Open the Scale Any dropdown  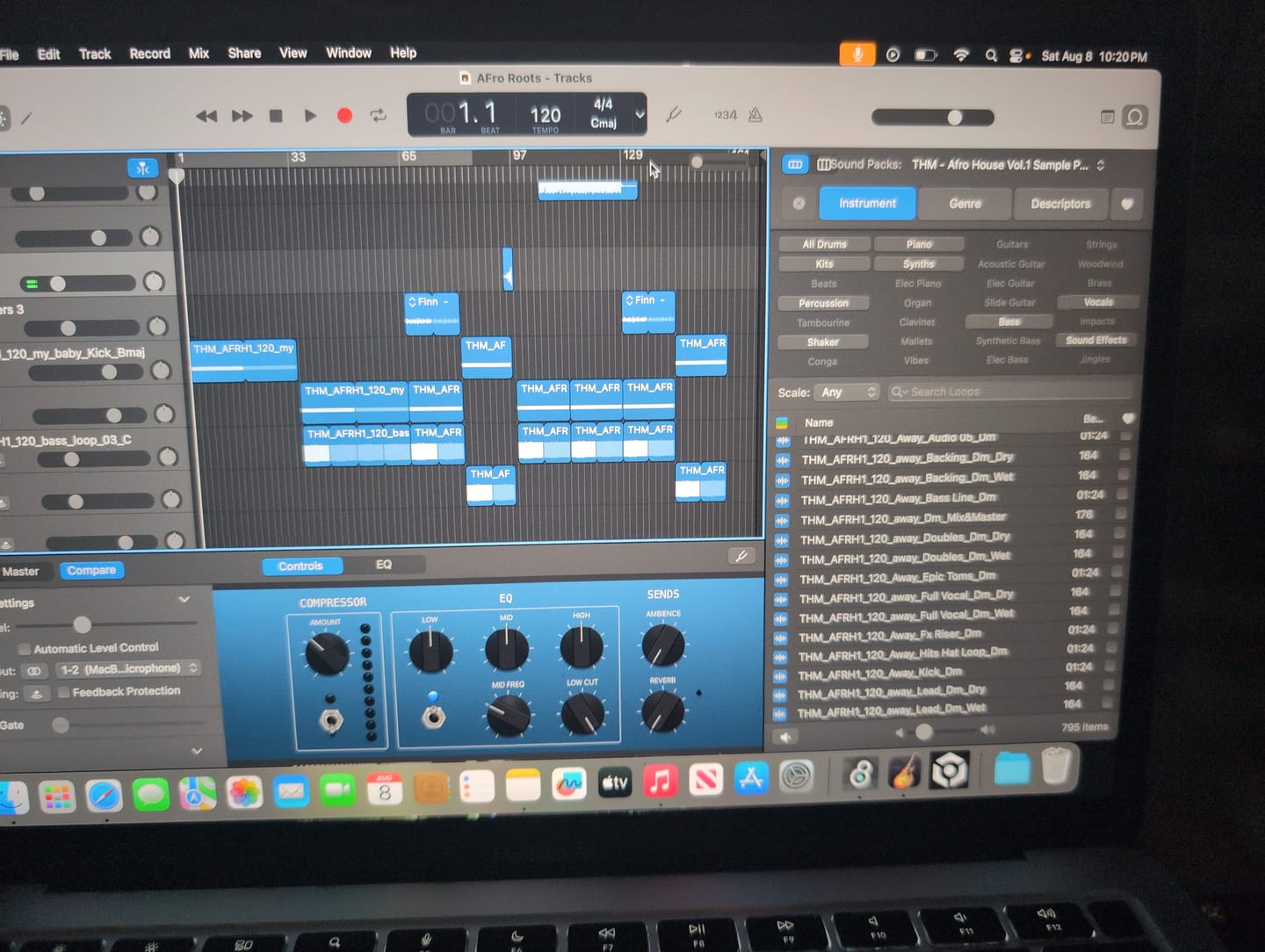point(847,392)
